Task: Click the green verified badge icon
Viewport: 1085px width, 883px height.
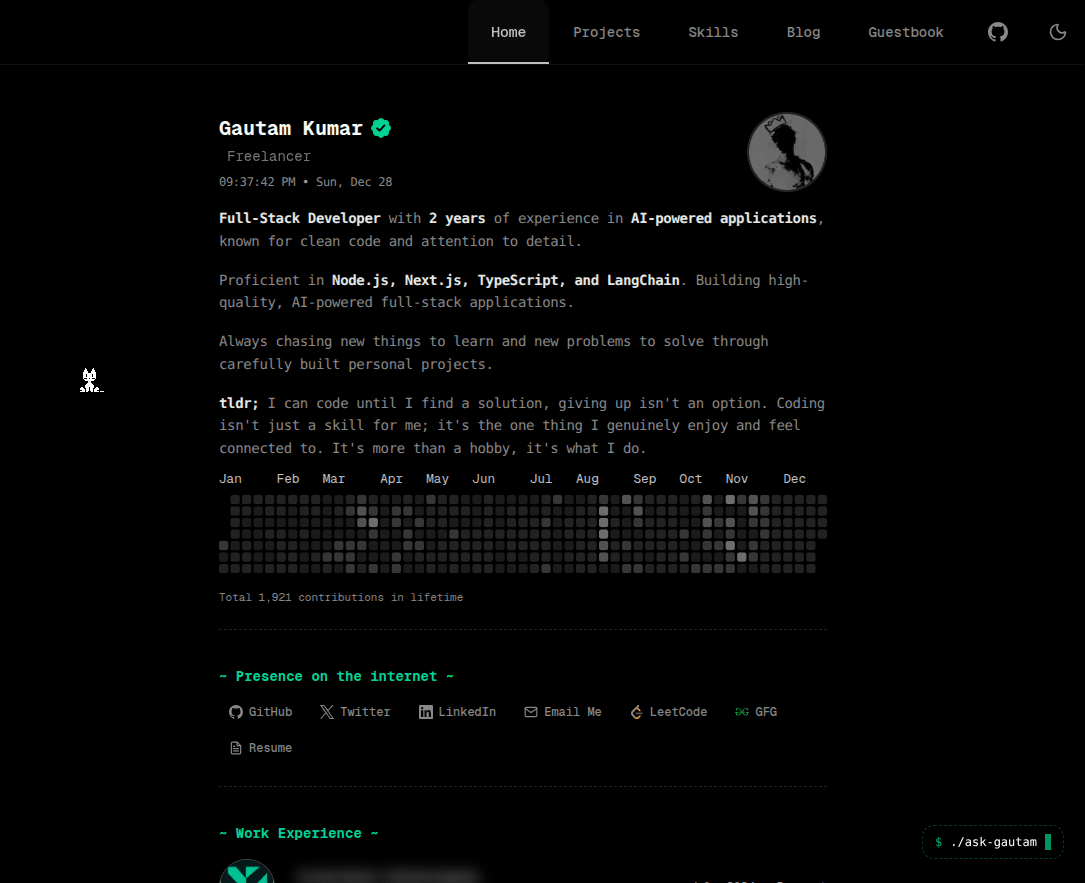Action: 381,128
